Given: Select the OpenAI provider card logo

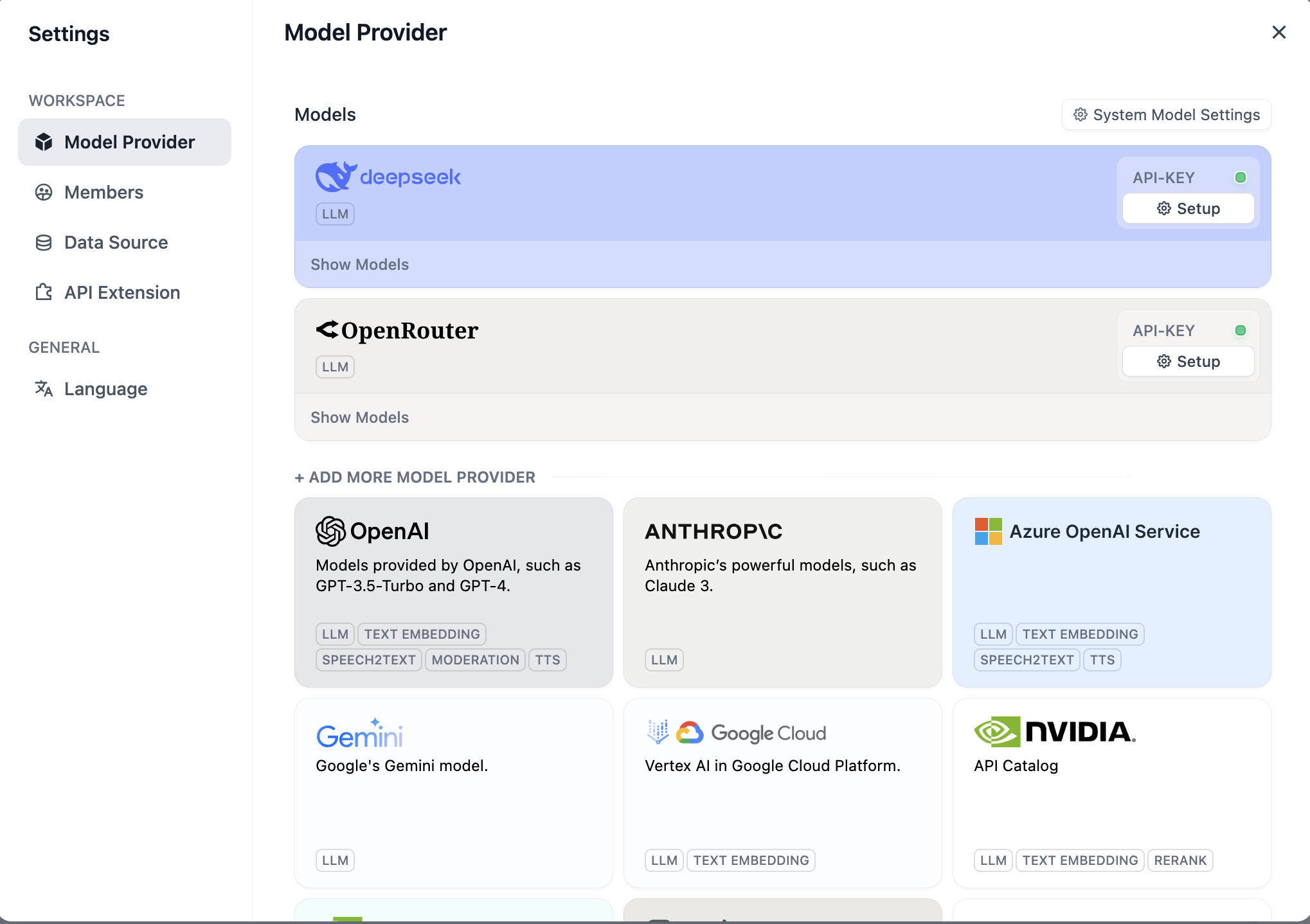Looking at the screenshot, I should (x=372, y=531).
